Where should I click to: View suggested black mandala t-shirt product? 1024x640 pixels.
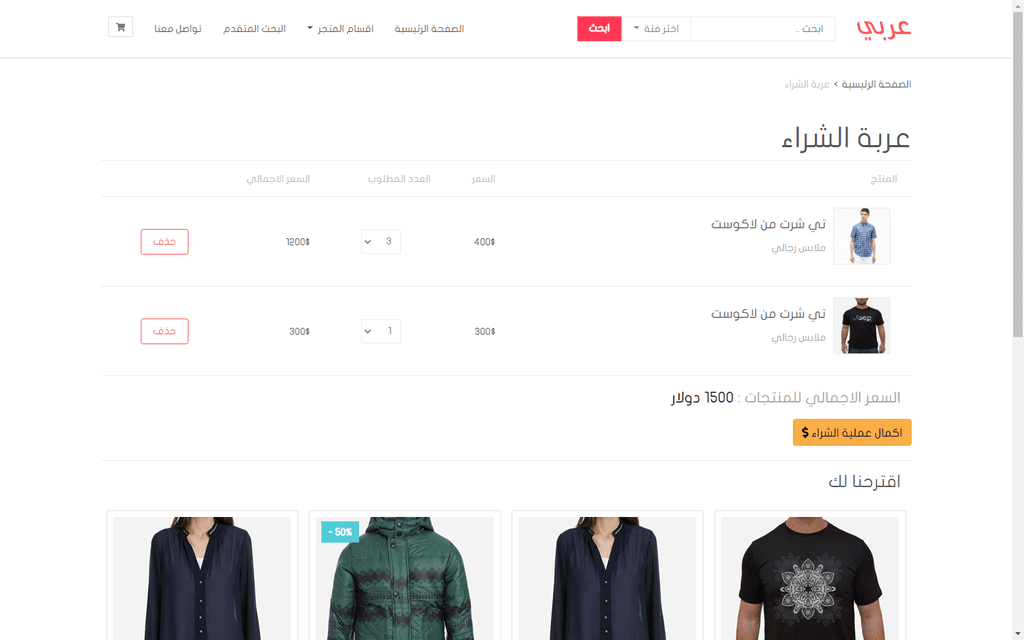tap(810, 578)
